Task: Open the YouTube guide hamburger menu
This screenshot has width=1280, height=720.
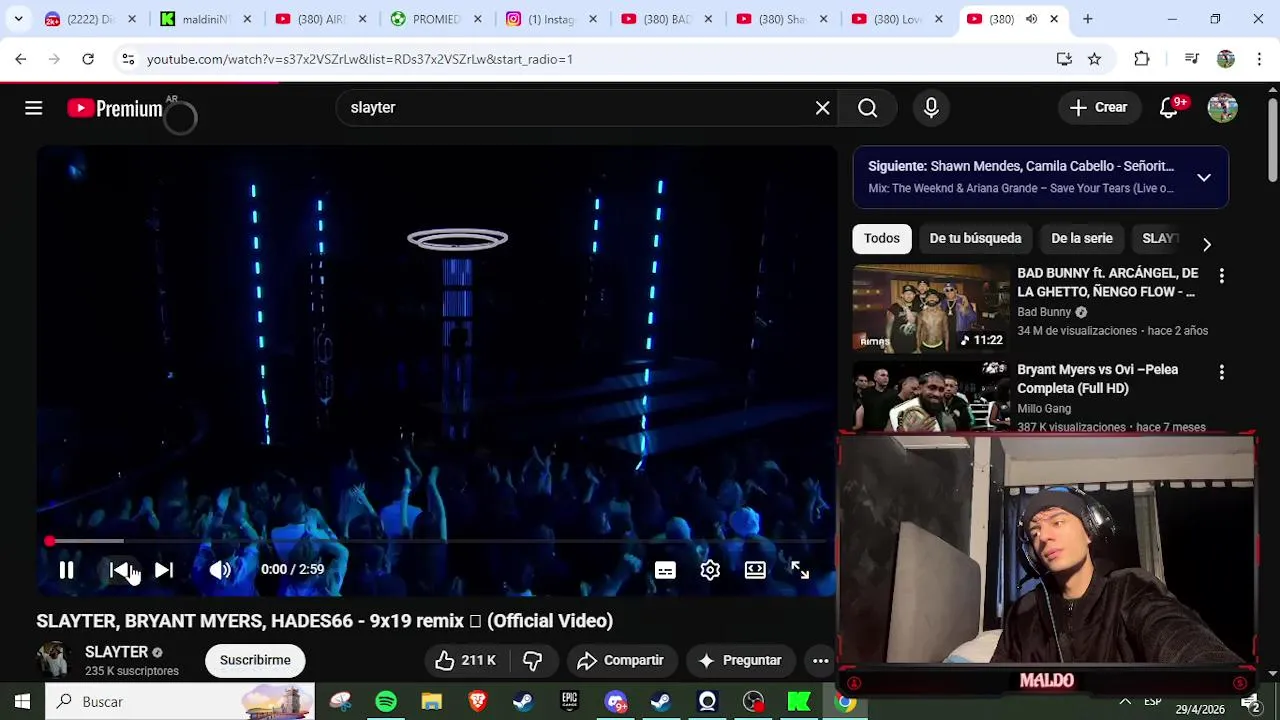Action: pyautogui.click(x=33, y=108)
